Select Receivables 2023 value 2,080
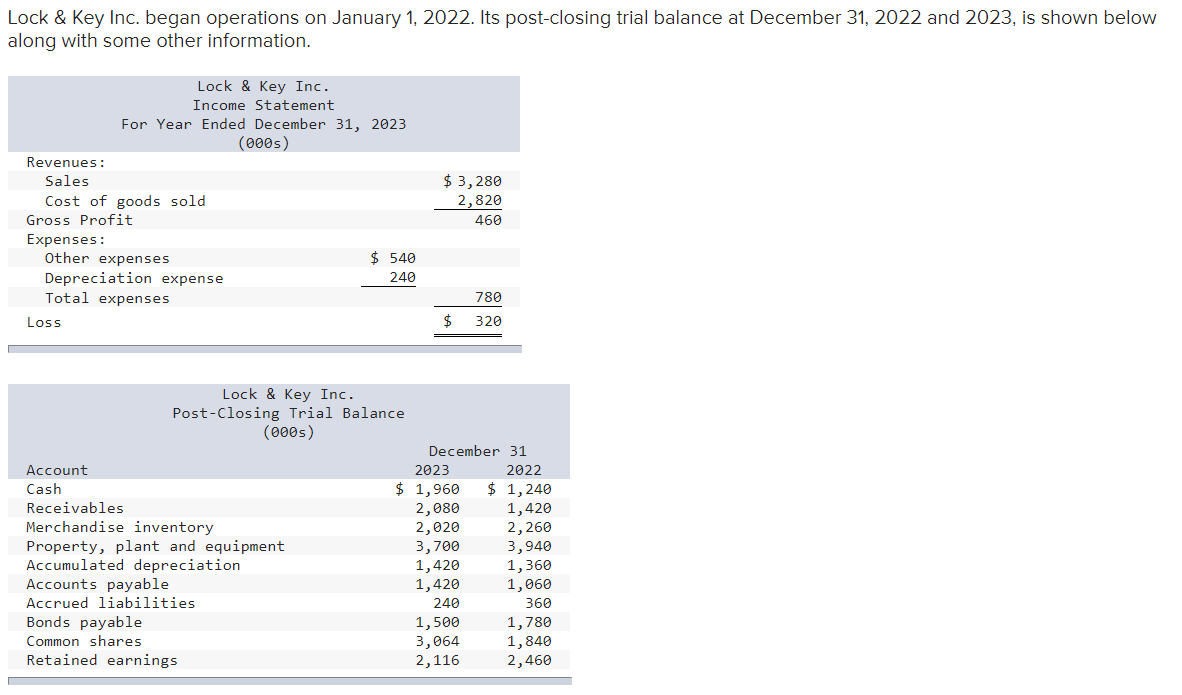 (437, 509)
